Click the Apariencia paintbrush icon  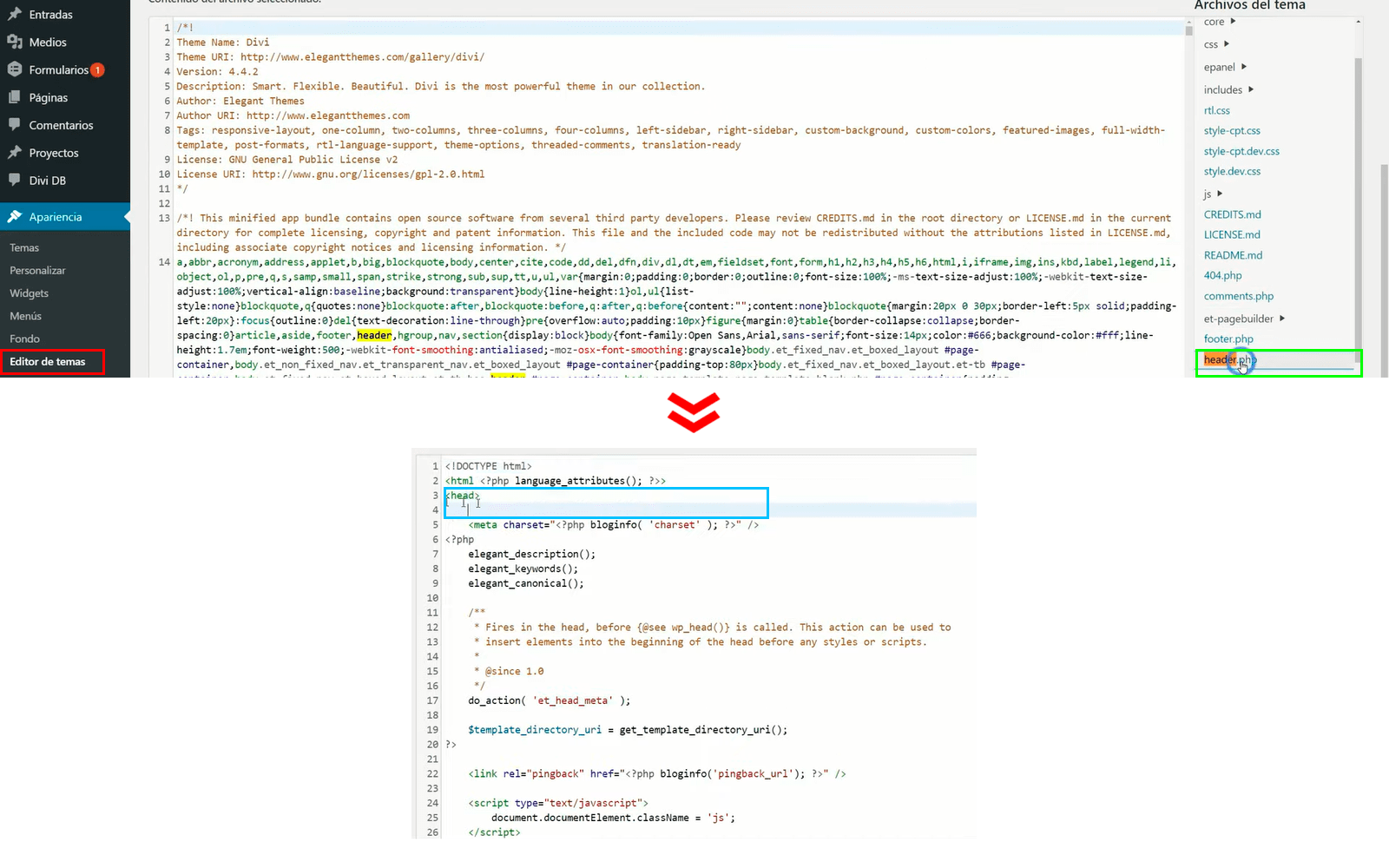[15, 217]
